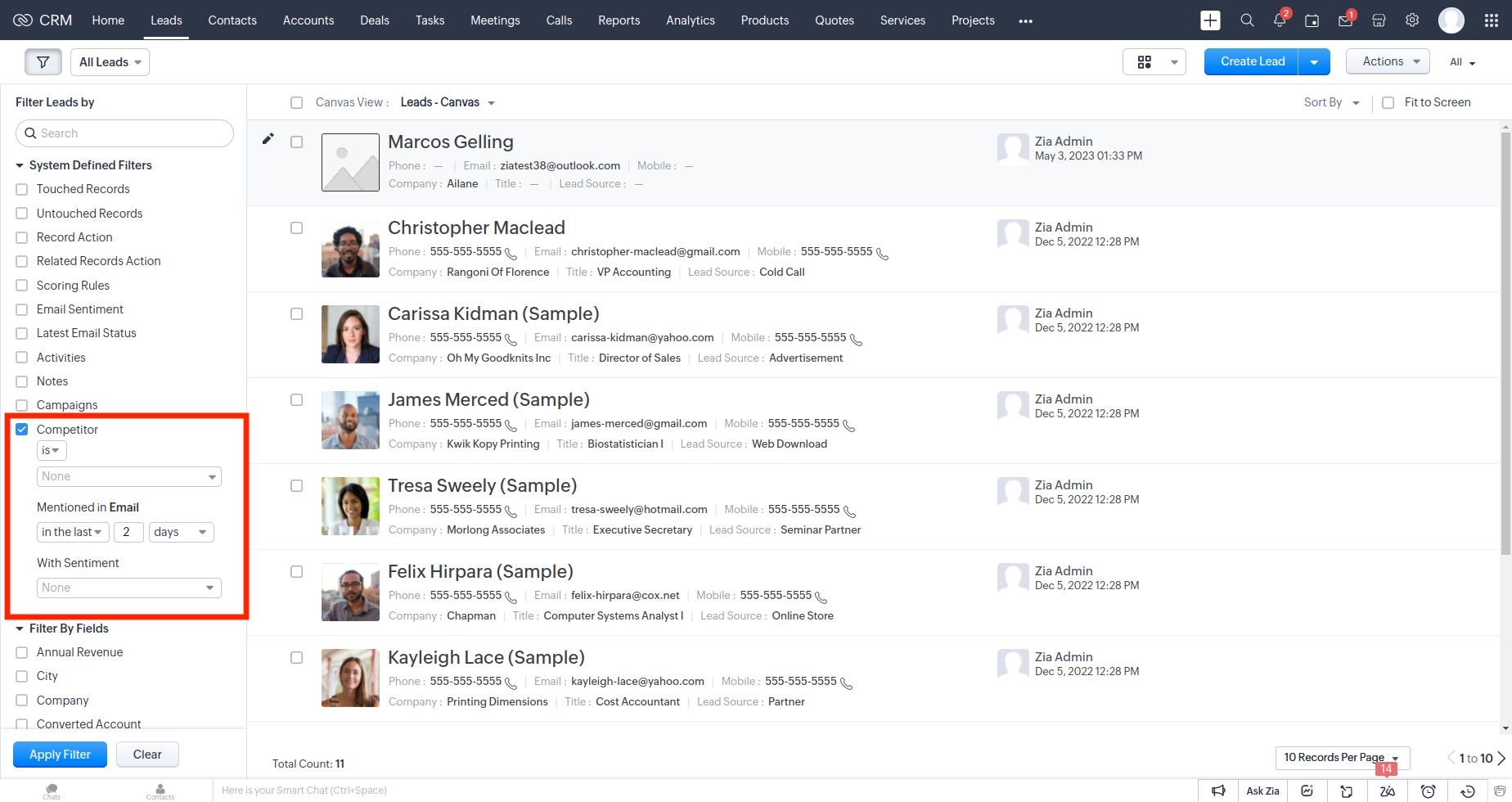1512x802 pixels.
Task: Click the Apply Filter button
Action: (x=60, y=755)
